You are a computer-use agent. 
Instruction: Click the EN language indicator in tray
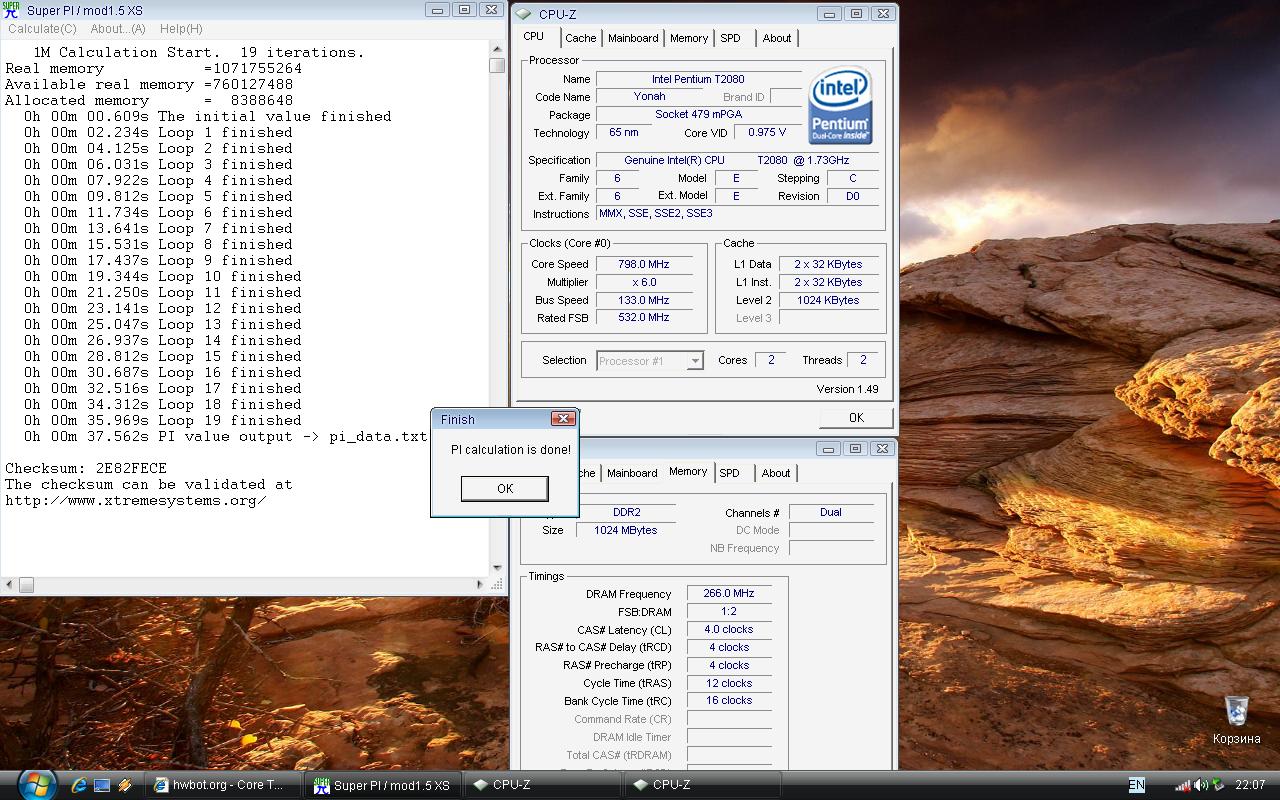pyautogui.click(x=1137, y=785)
